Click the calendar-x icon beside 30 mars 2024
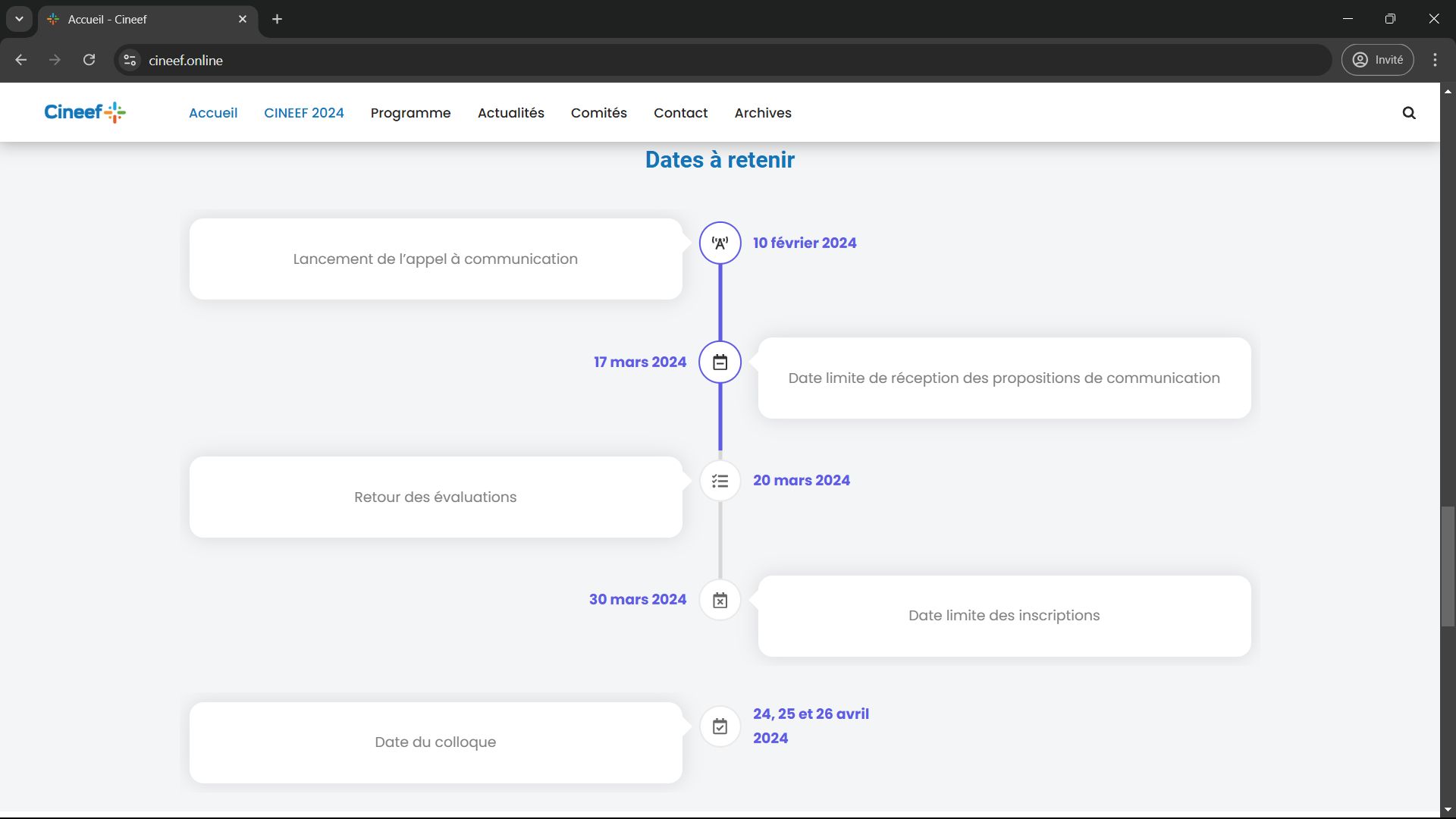This screenshot has height=819, width=1456. pos(720,600)
